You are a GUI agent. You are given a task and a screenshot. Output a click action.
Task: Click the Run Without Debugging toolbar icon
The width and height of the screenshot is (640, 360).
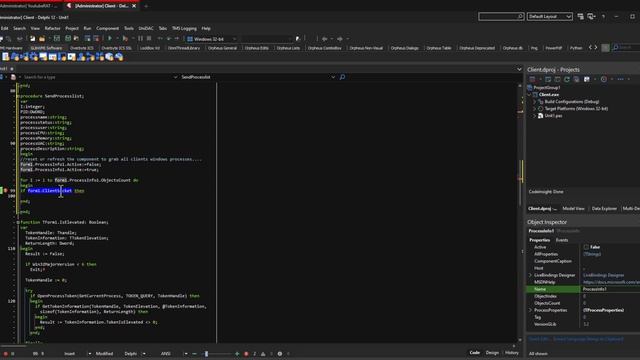pos(125,38)
